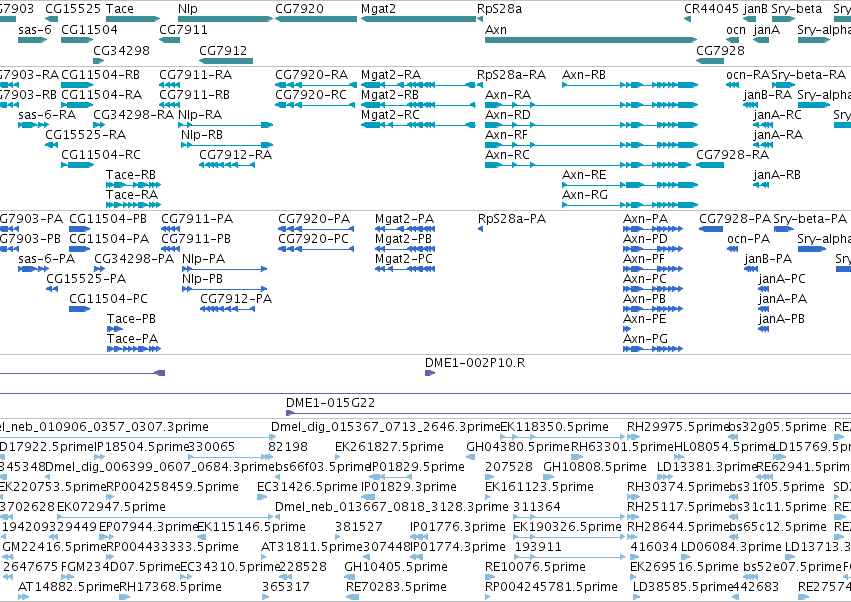851x602 pixels.
Task: Select the RE10076.5prime EST label
Action: (535, 567)
